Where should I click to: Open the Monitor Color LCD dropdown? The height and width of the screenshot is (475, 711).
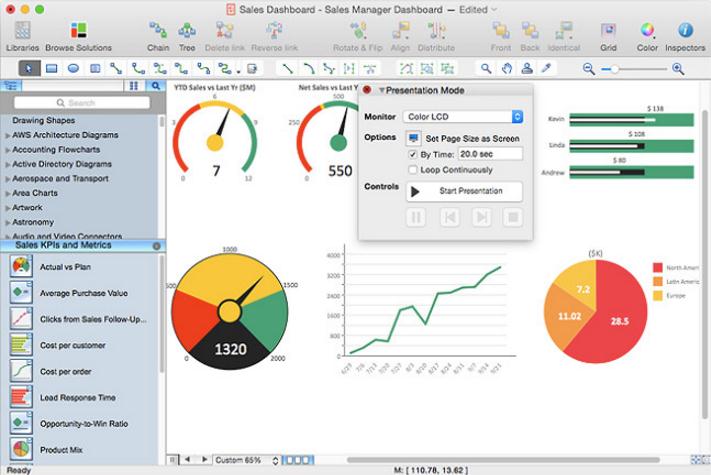click(463, 116)
